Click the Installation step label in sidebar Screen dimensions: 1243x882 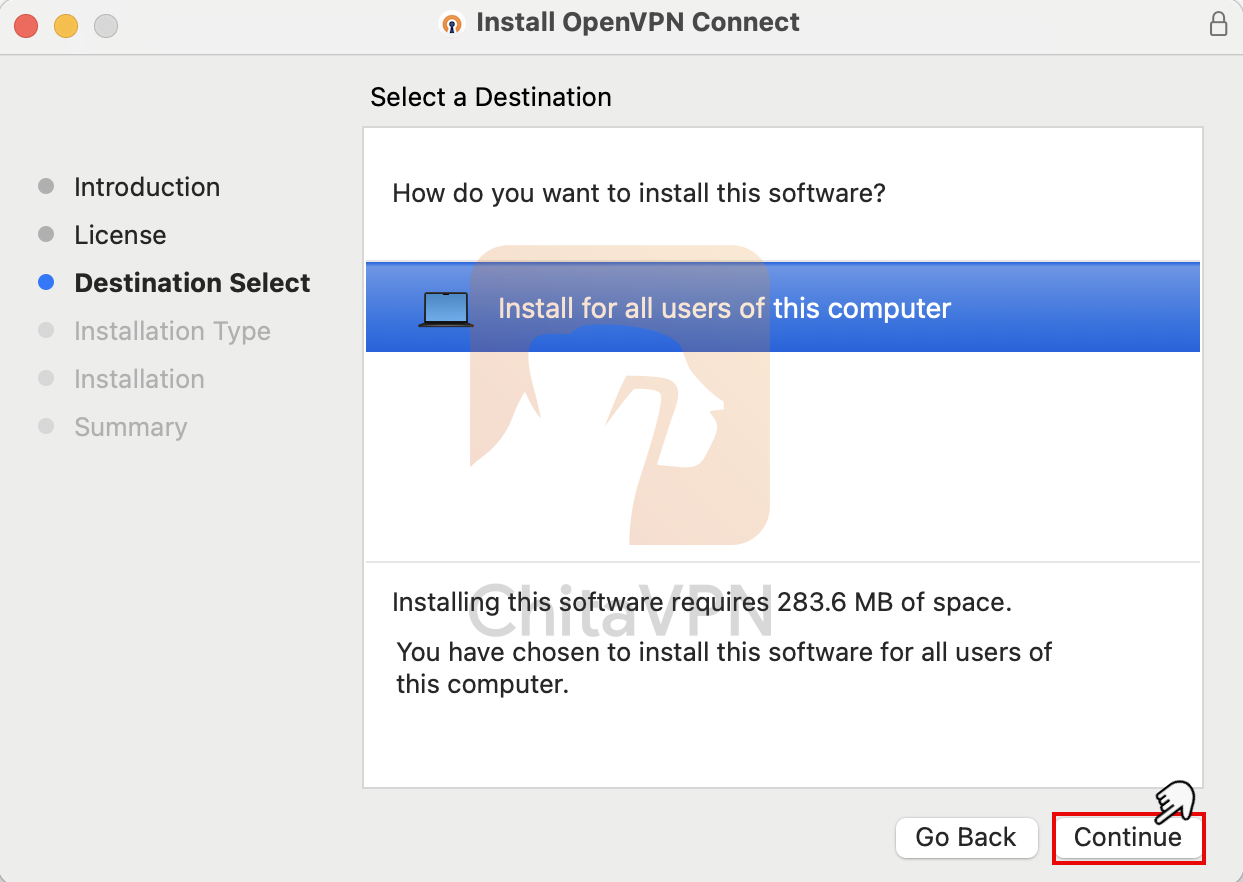139,379
